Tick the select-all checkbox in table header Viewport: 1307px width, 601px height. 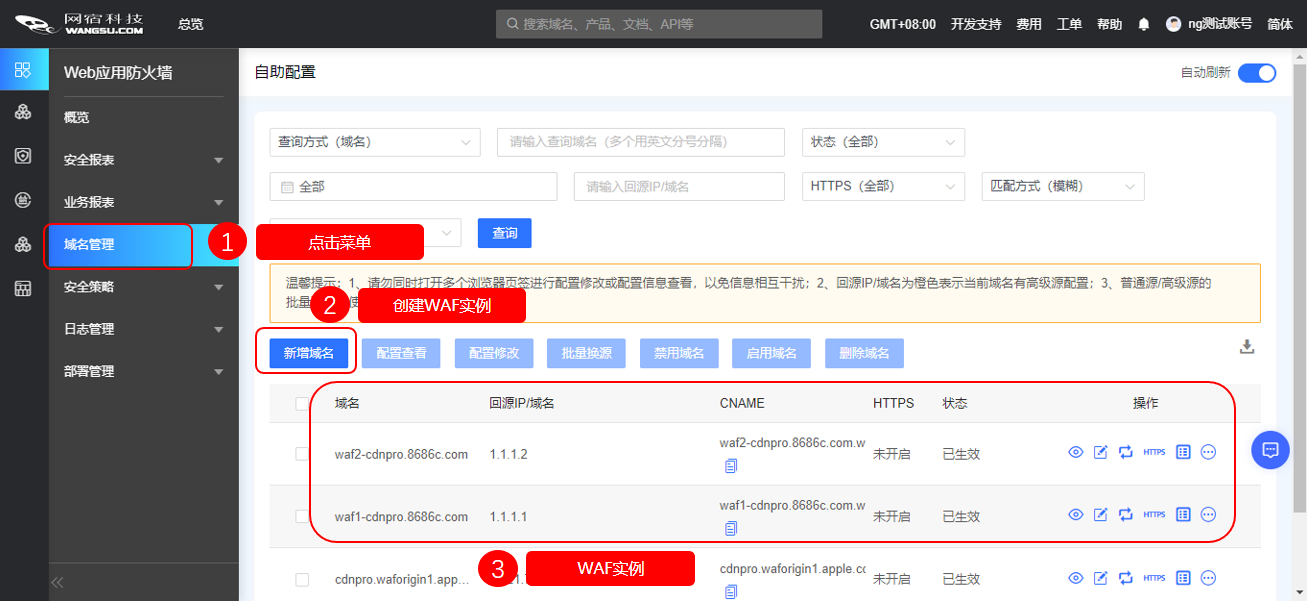tap(302, 404)
